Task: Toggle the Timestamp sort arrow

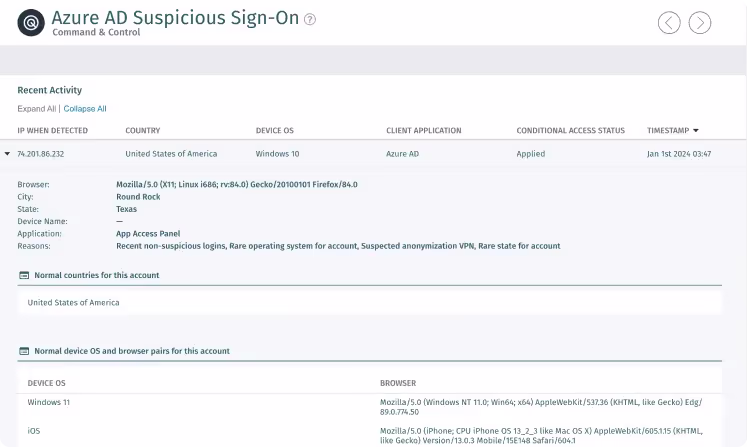Action: coord(696,131)
